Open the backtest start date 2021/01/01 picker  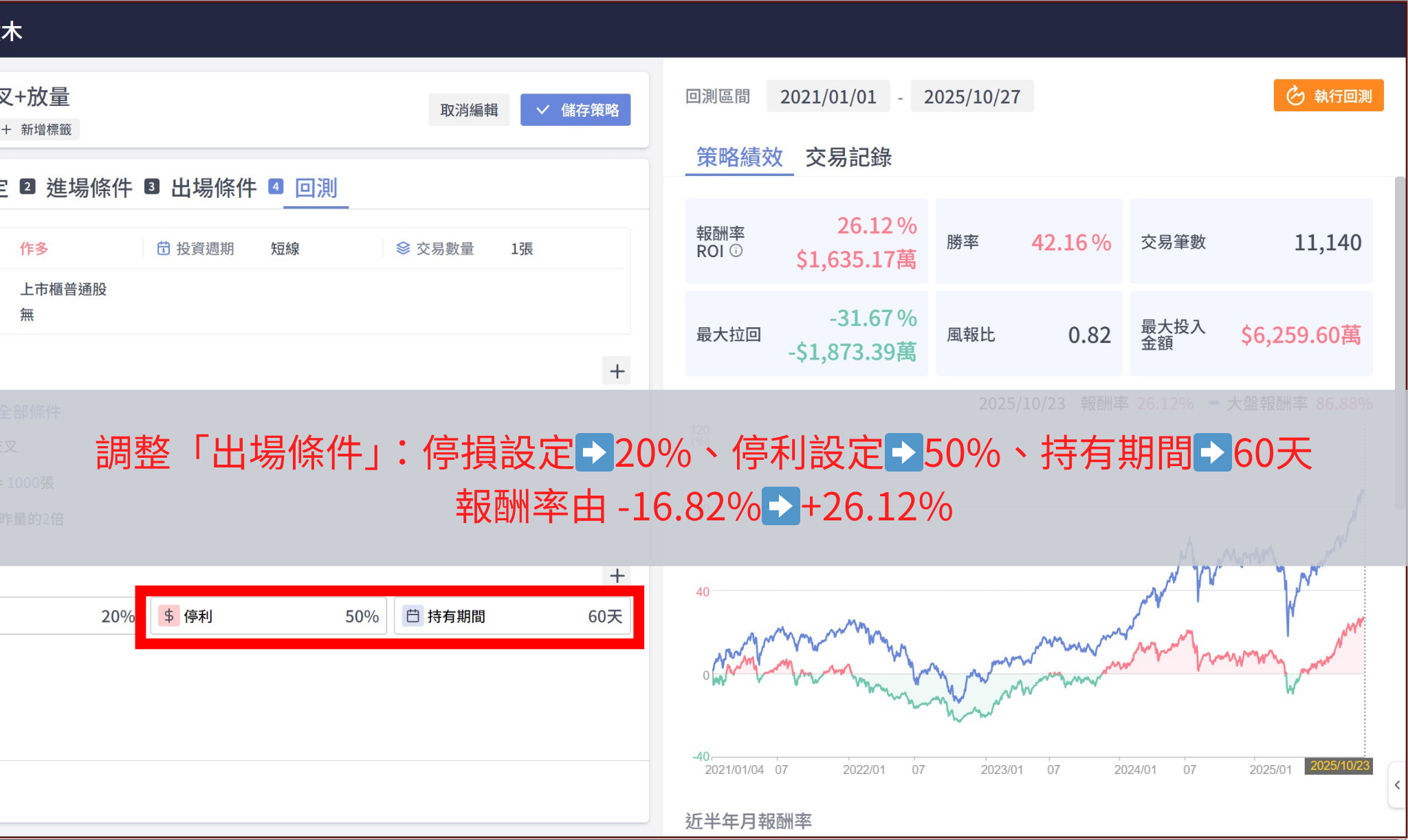(x=828, y=96)
